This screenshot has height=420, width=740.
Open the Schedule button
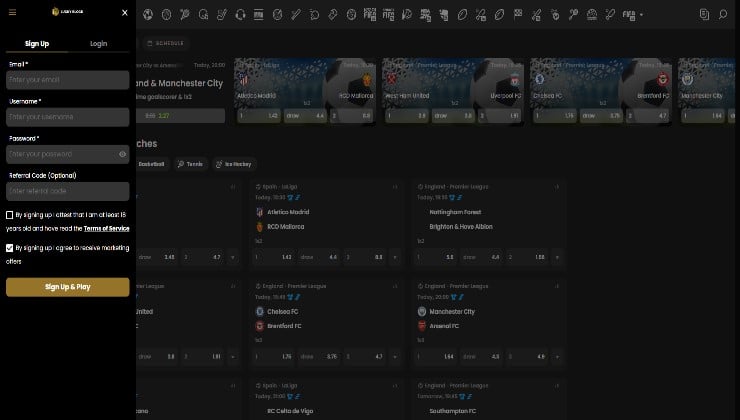tap(166, 43)
